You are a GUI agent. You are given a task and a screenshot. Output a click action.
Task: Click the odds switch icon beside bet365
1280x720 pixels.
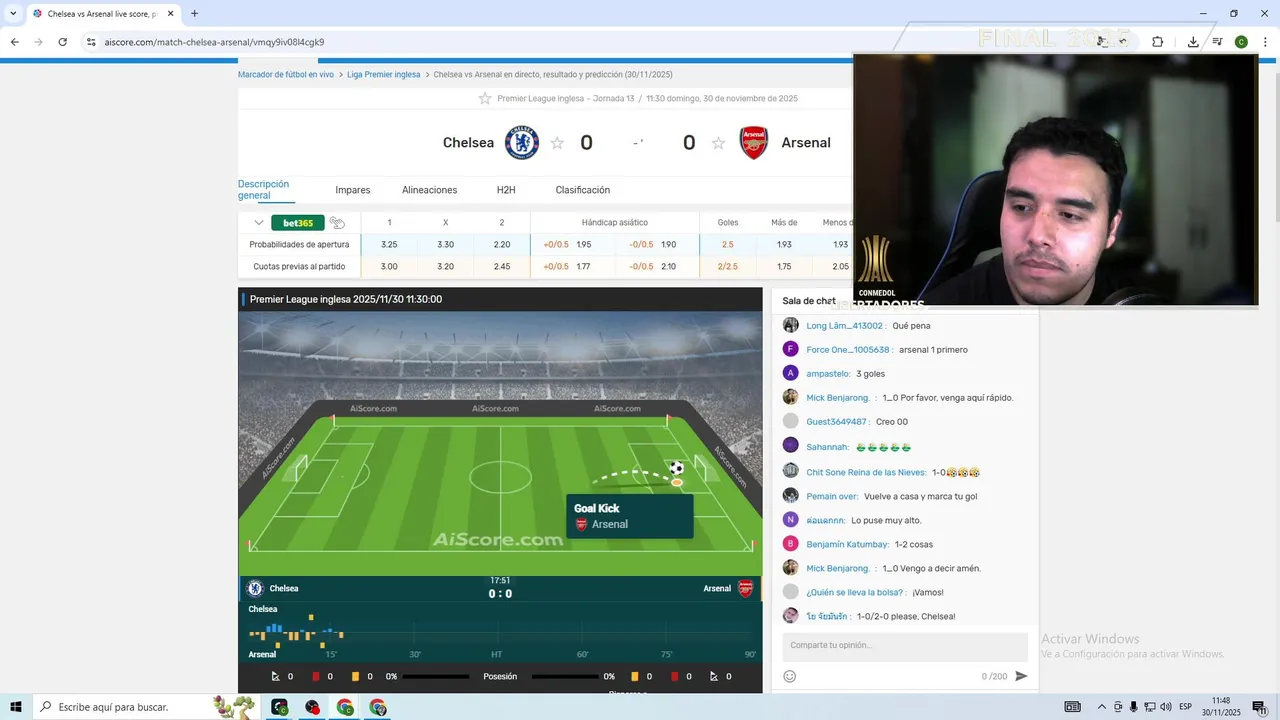tap(338, 223)
